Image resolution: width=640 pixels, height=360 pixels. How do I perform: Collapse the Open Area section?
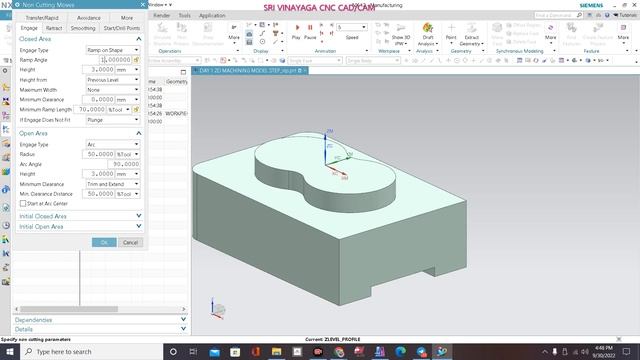pos(138,133)
